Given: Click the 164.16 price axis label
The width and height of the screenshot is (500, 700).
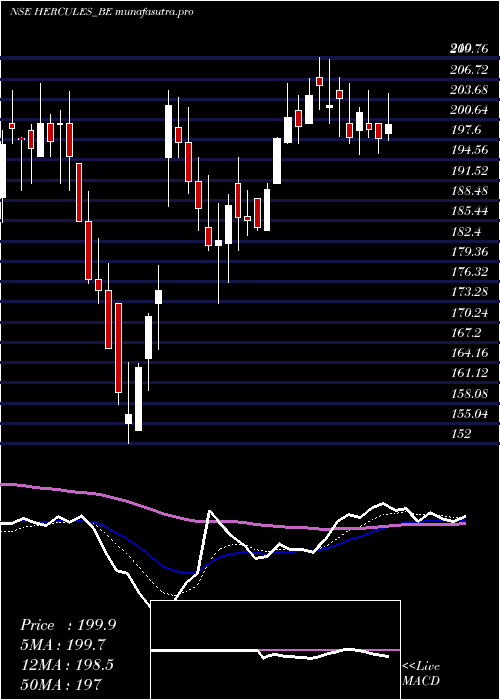Looking at the screenshot, I should (x=470, y=353).
